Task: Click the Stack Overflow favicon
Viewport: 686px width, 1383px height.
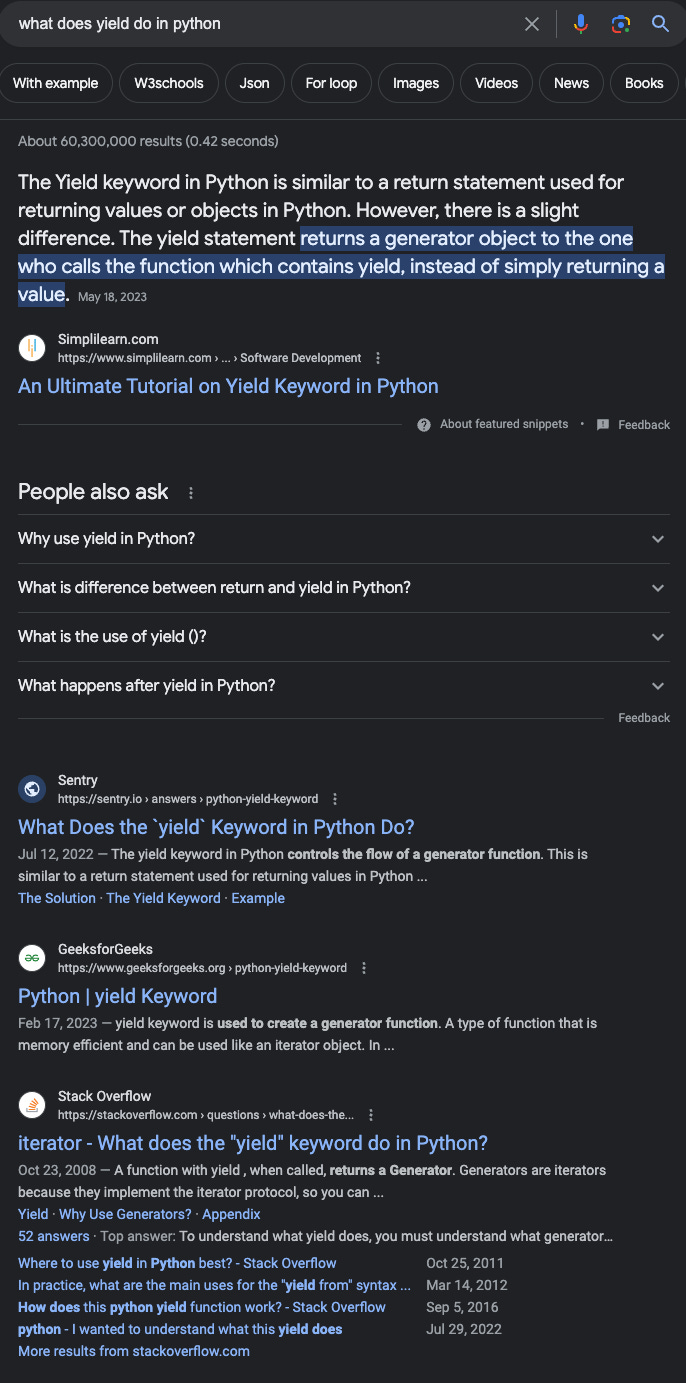Action: [x=31, y=1104]
